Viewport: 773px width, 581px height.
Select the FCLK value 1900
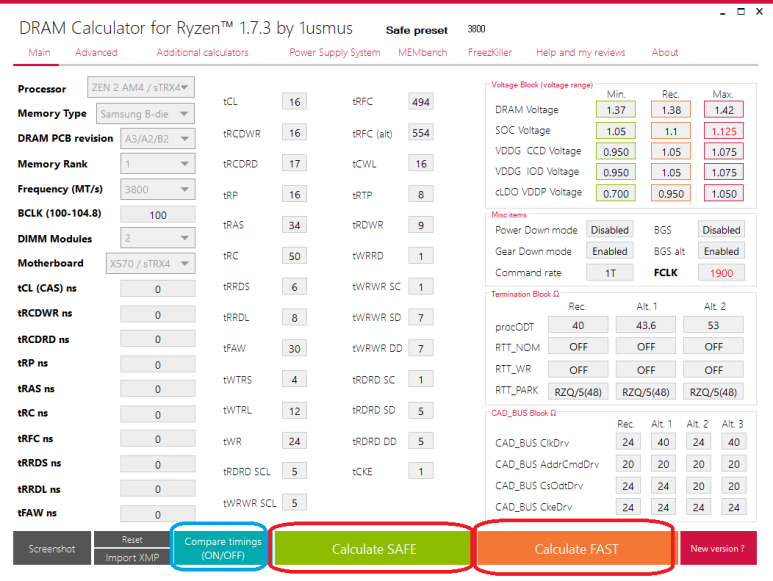click(x=721, y=273)
